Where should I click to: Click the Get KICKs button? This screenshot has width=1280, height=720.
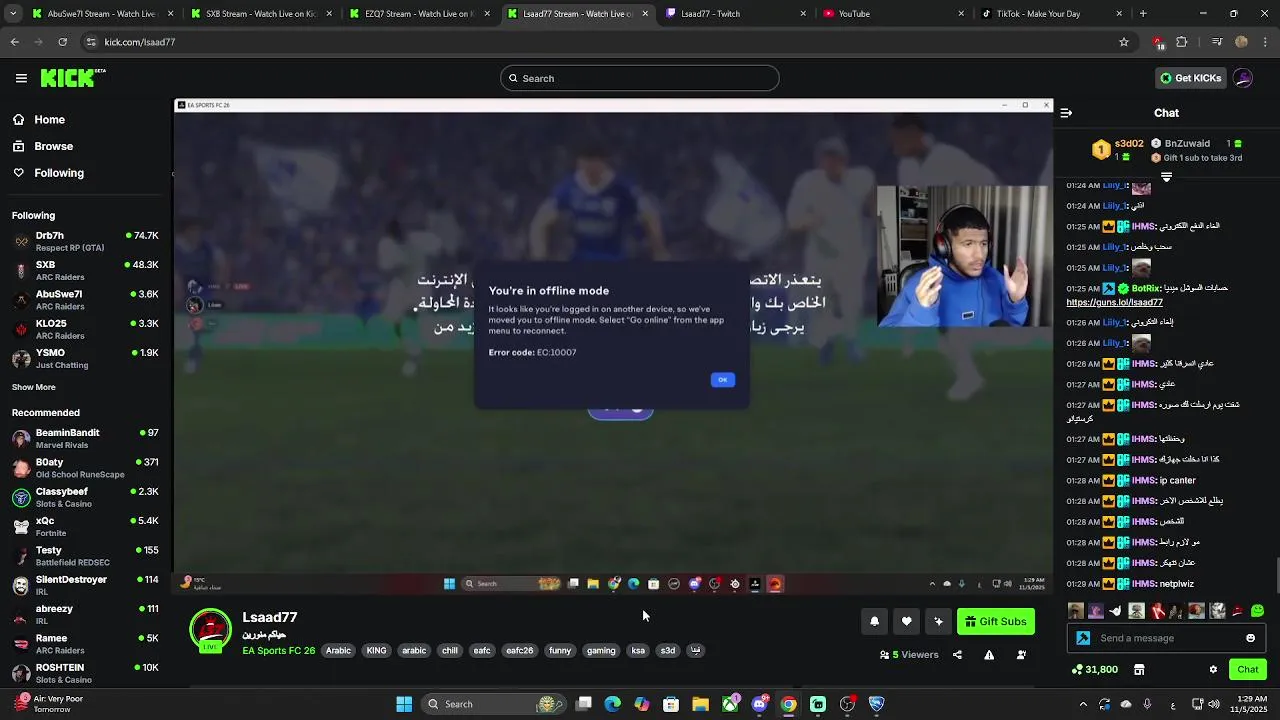1190,78
